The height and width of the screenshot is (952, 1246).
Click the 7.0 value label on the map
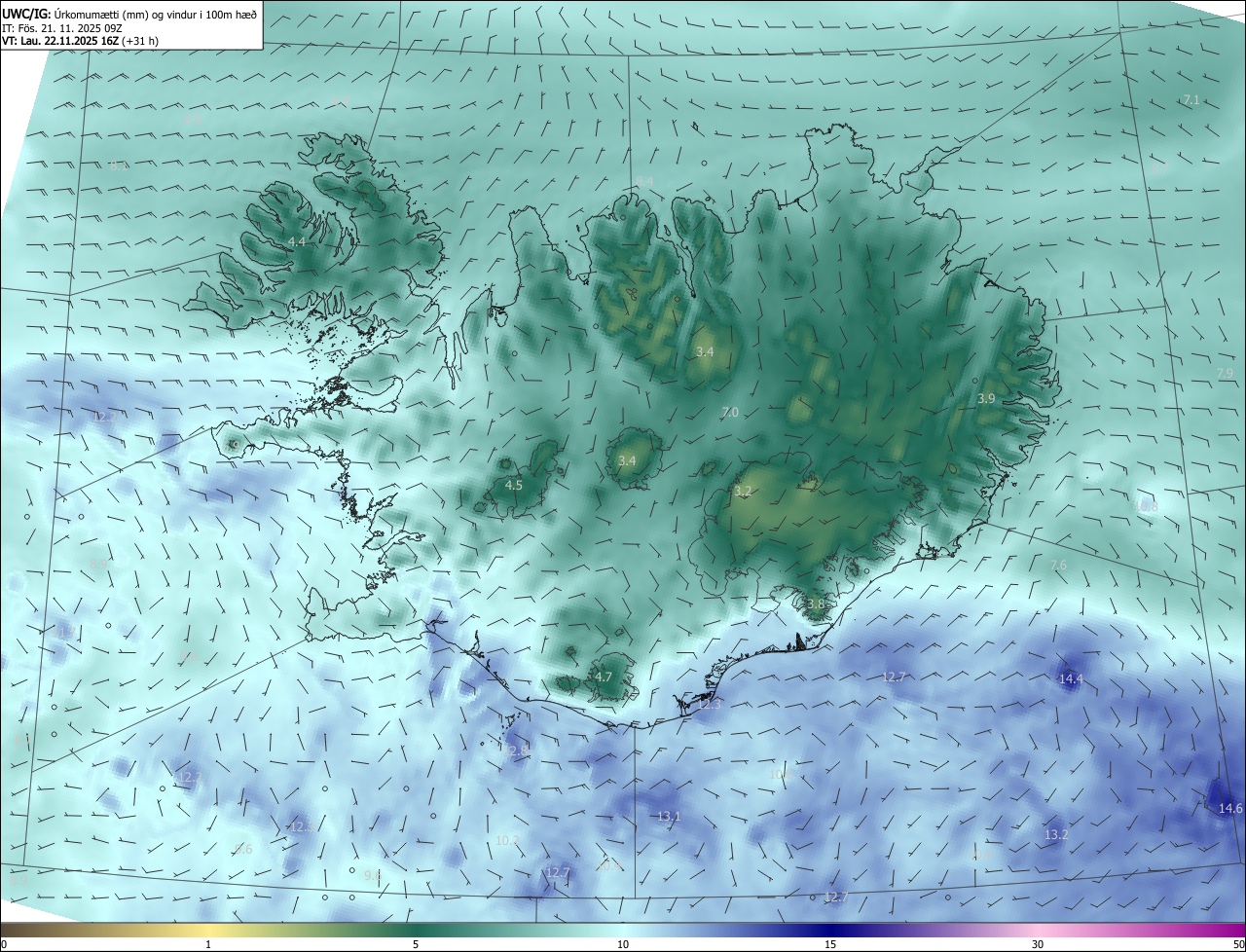point(730,413)
